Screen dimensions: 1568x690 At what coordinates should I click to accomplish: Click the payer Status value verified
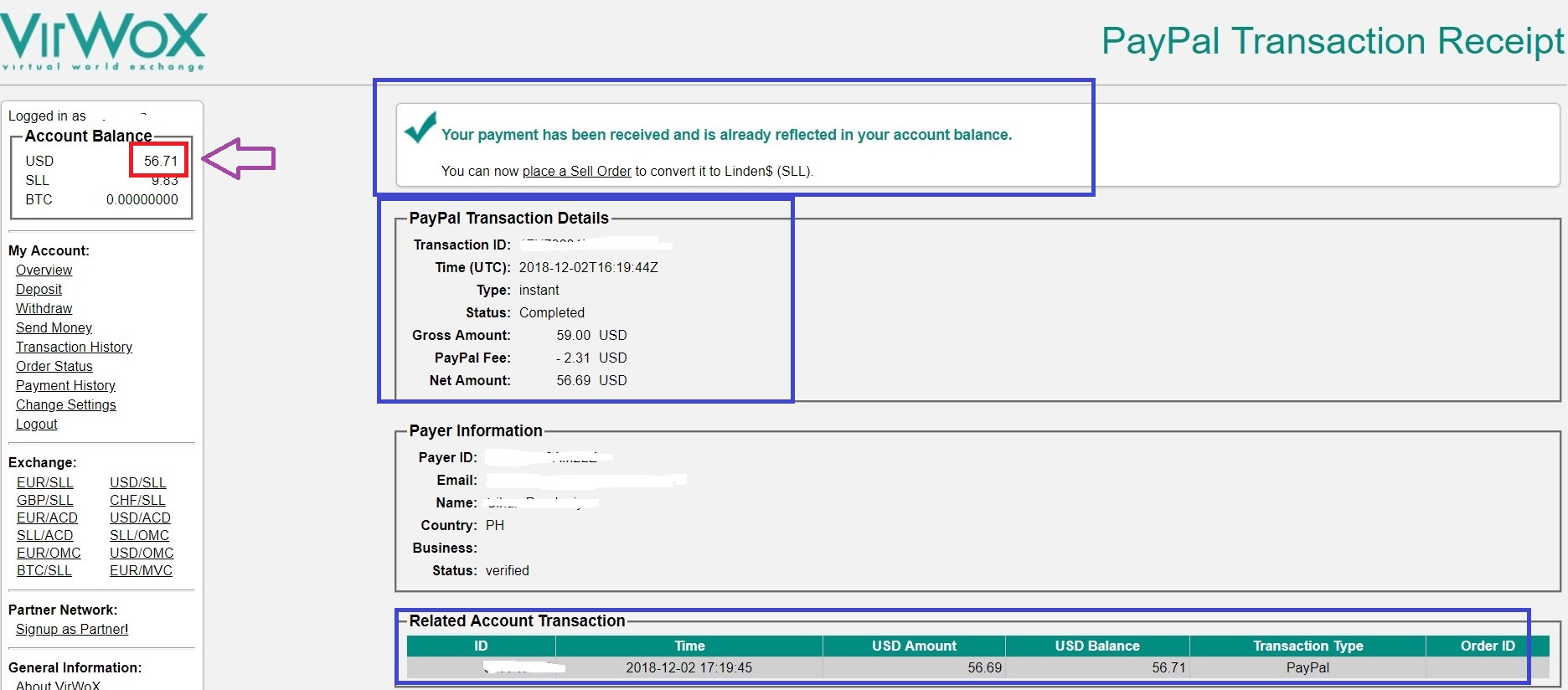[507, 570]
